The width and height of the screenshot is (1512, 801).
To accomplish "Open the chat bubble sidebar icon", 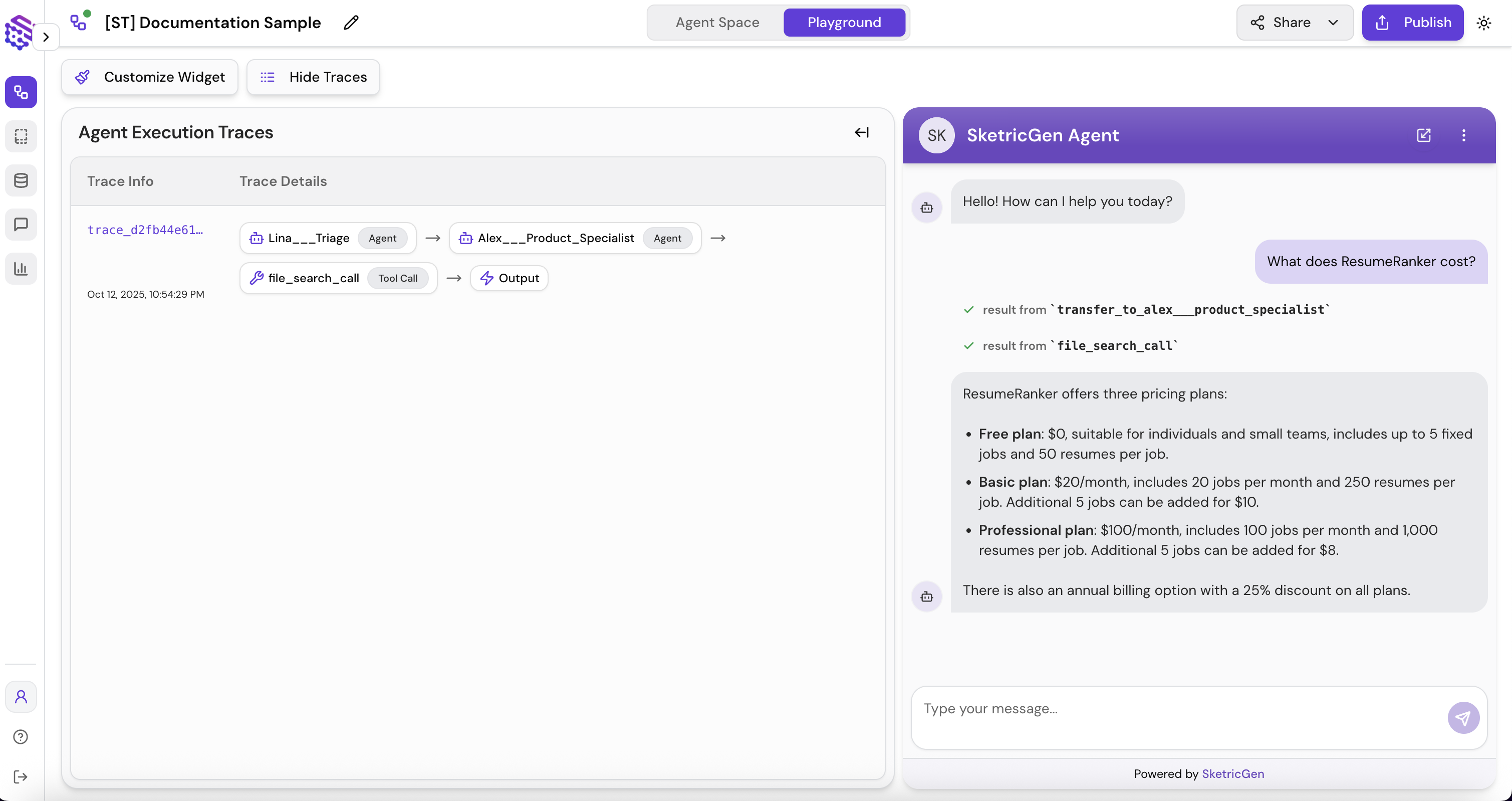I will point(21,225).
